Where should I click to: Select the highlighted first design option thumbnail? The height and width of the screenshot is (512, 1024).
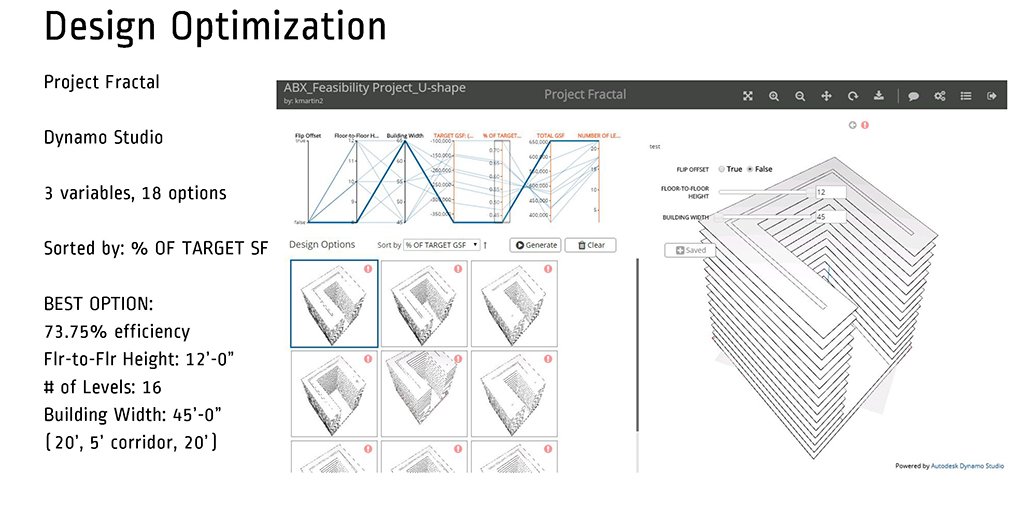tap(334, 304)
